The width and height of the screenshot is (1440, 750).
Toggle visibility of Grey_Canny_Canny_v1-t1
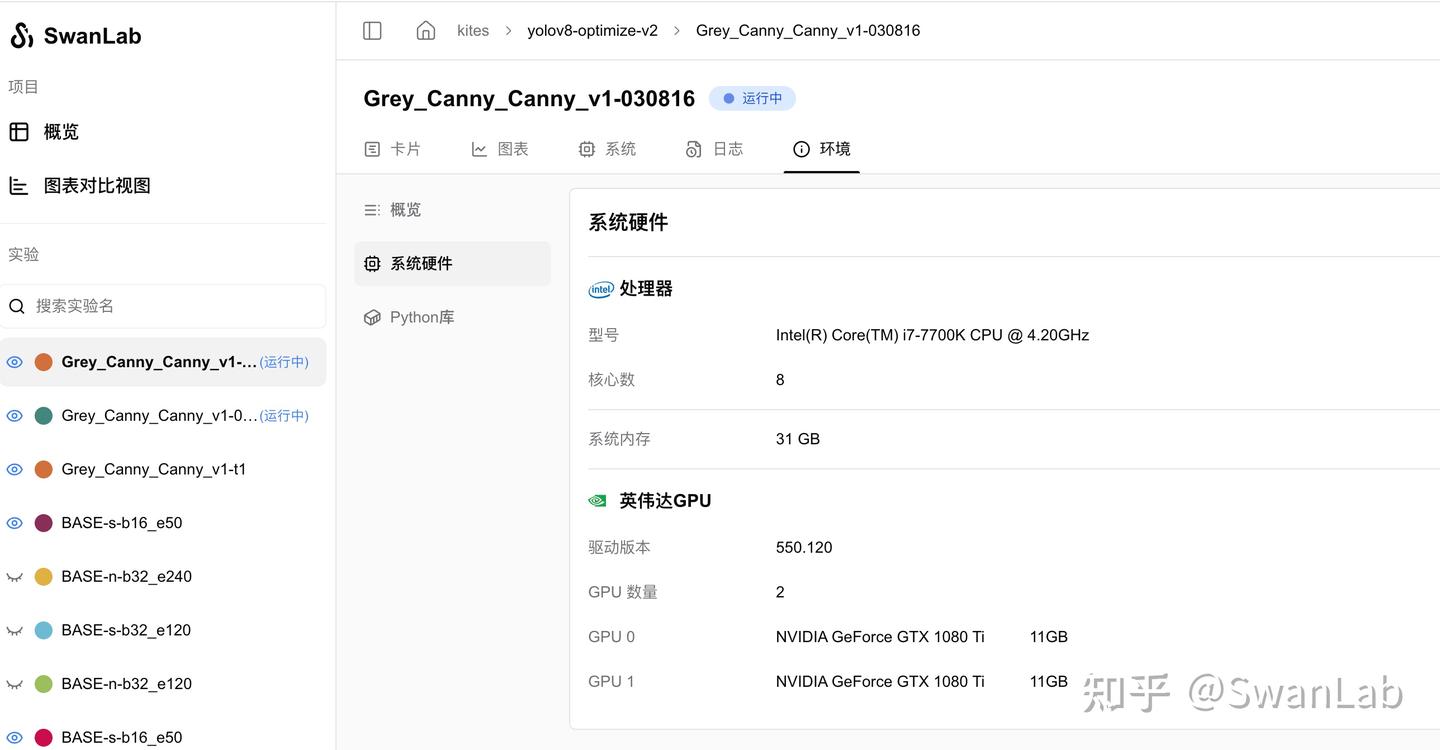15,470
